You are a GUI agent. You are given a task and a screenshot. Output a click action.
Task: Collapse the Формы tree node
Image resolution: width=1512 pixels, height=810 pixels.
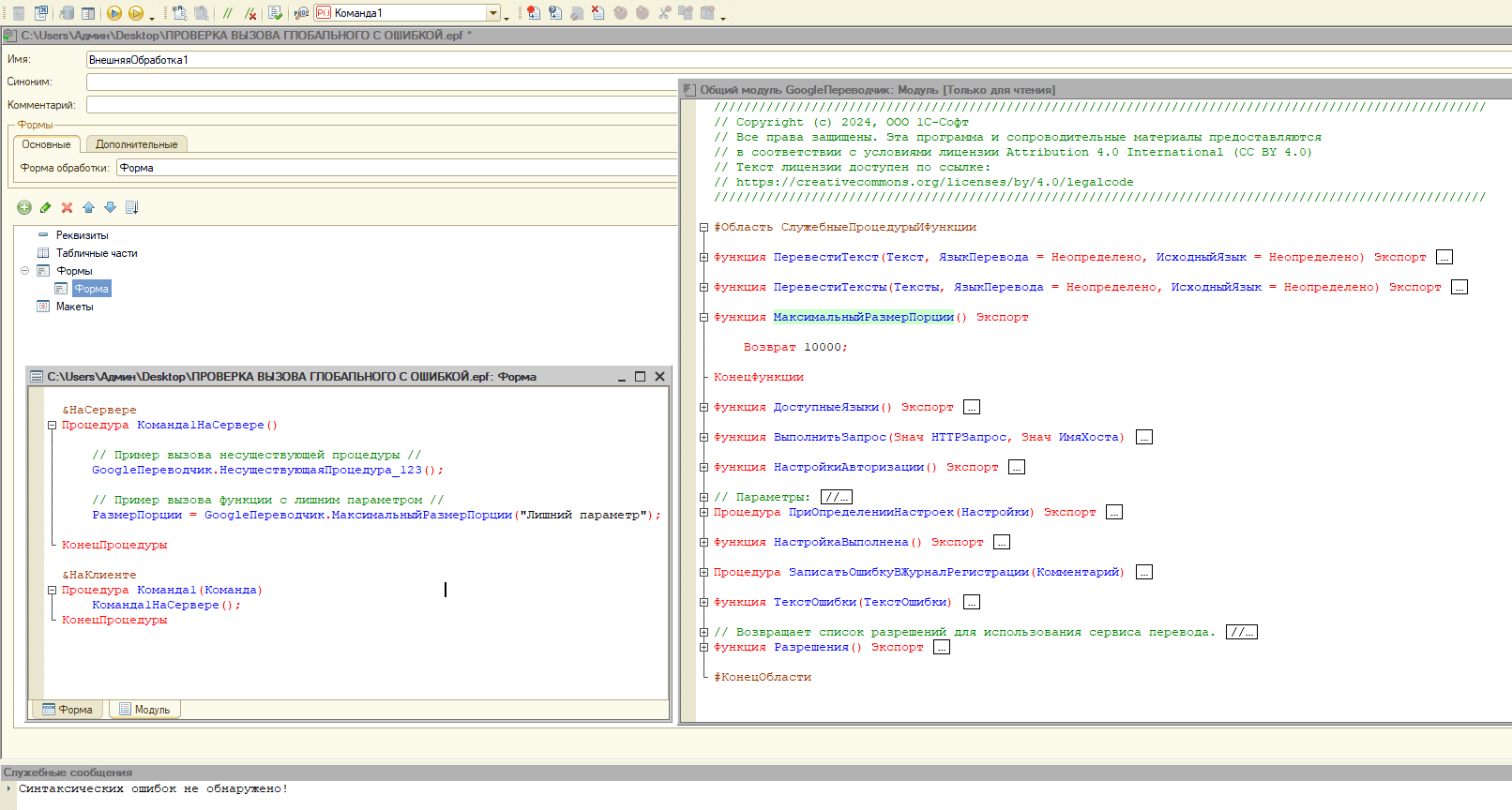[25, 271]
